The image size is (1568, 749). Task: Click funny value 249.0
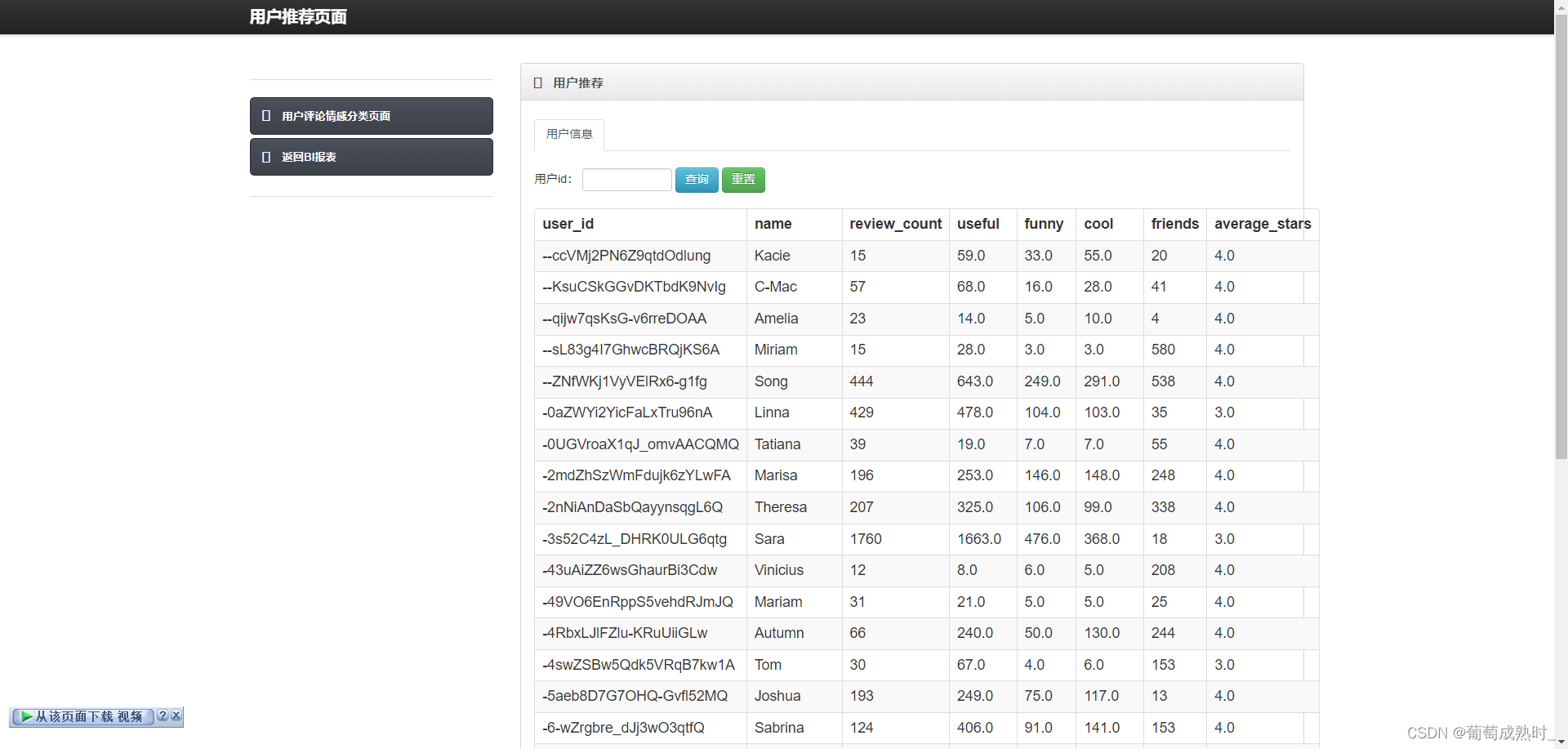pos(1042,381)
